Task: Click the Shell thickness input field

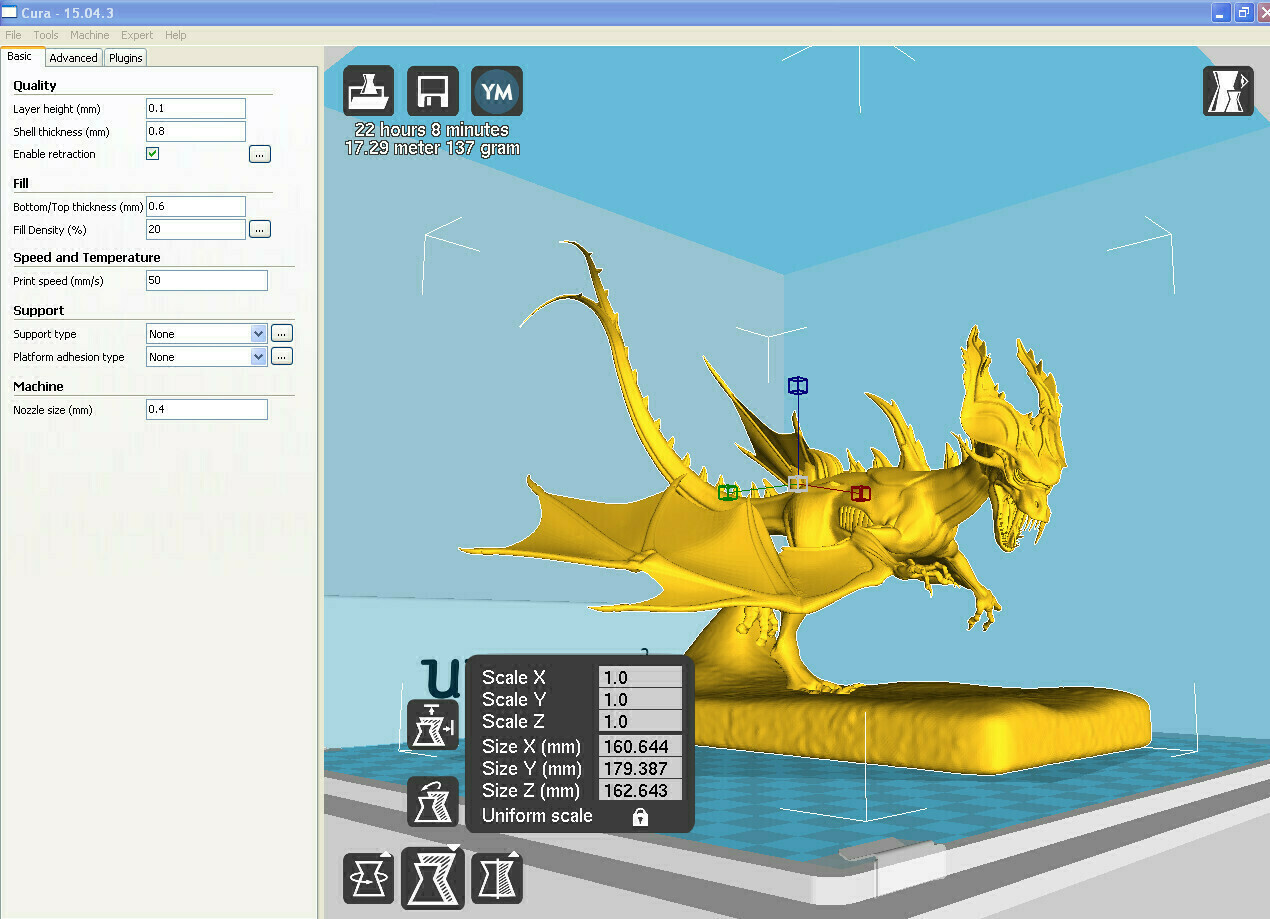Action: click(196, 132)
